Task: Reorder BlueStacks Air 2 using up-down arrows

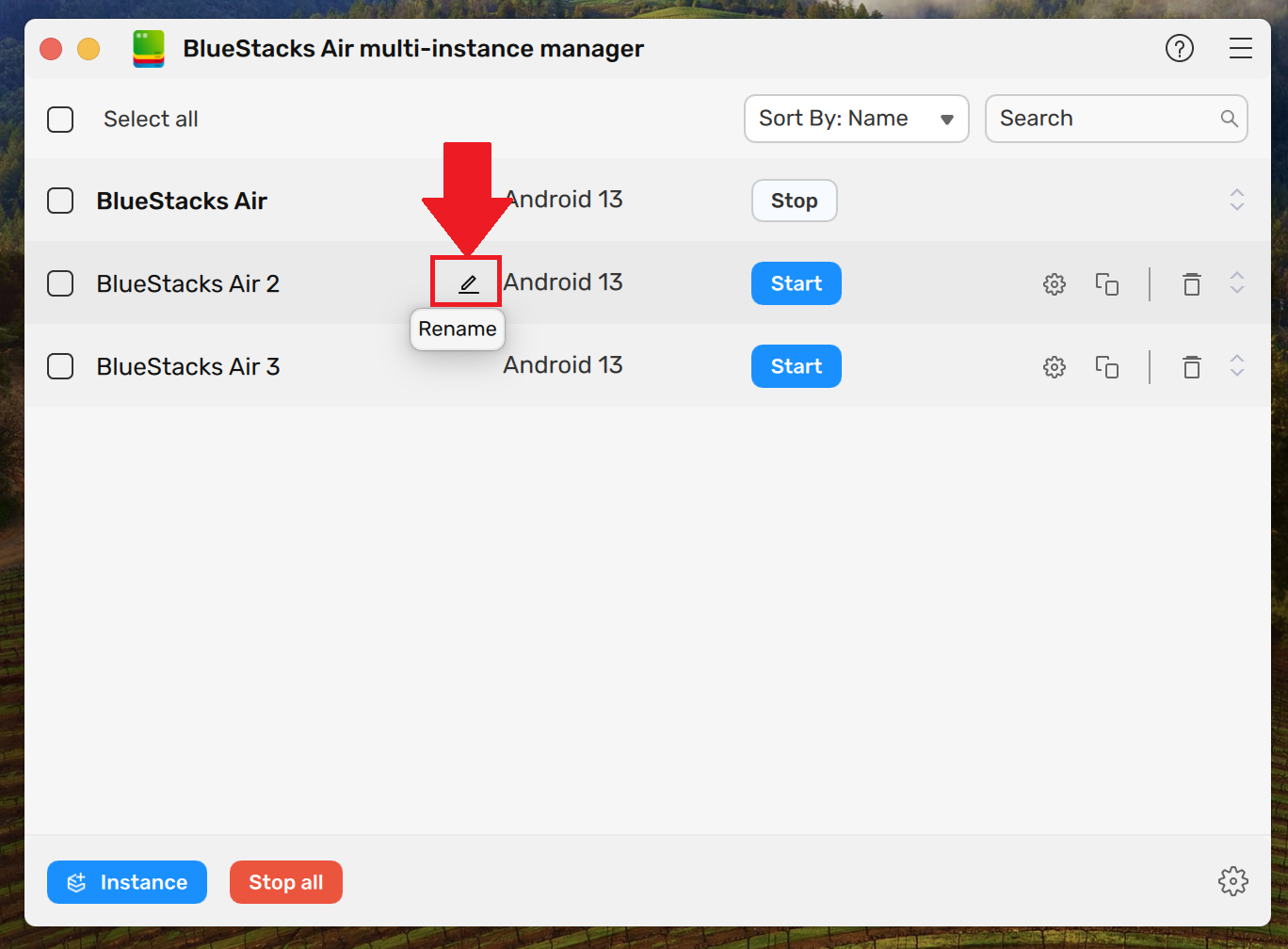Action: pos(1237,282)
